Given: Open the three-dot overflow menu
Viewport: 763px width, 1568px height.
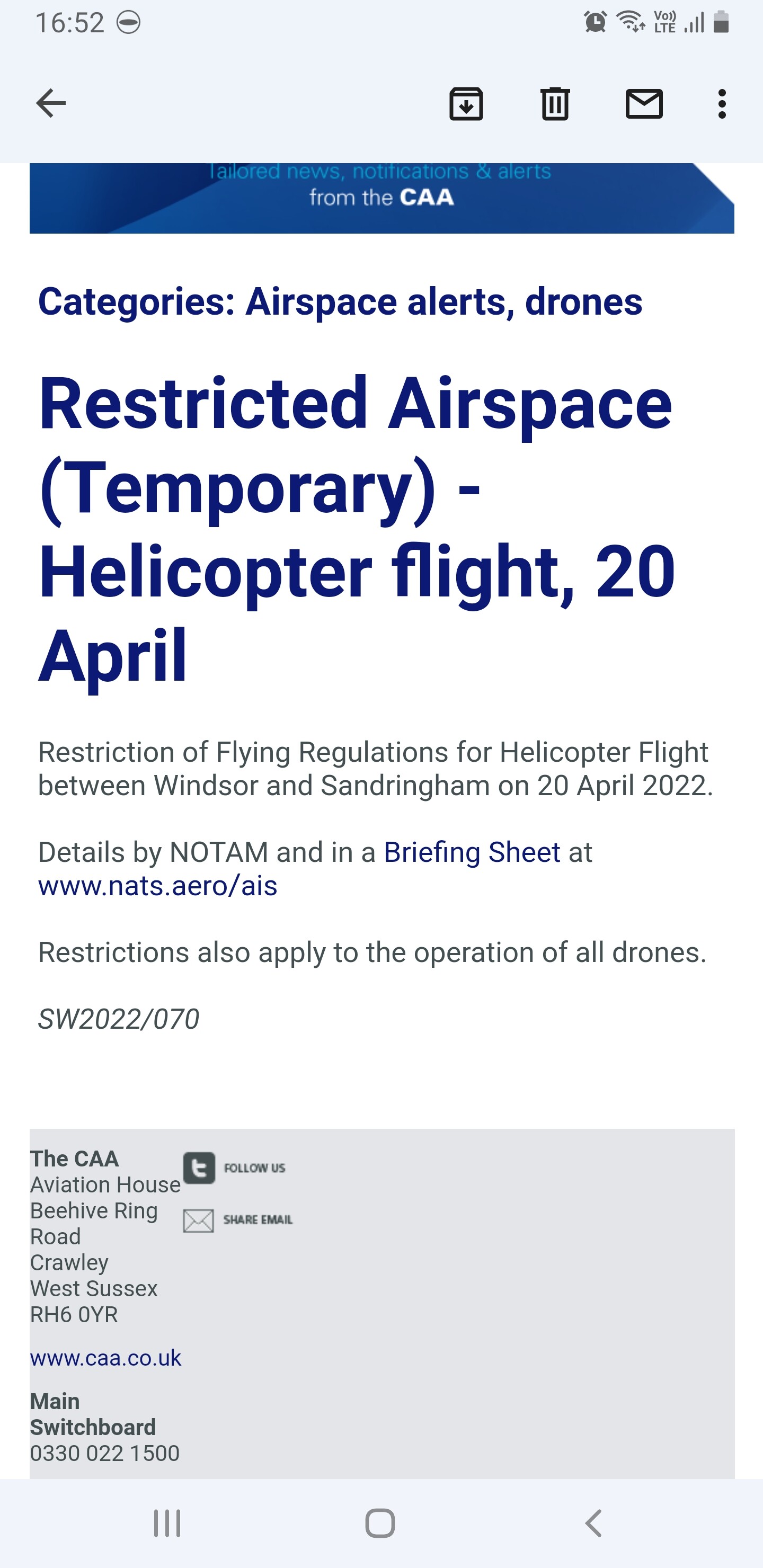Looking at the screenshot, I should click(x=722, y=103).
